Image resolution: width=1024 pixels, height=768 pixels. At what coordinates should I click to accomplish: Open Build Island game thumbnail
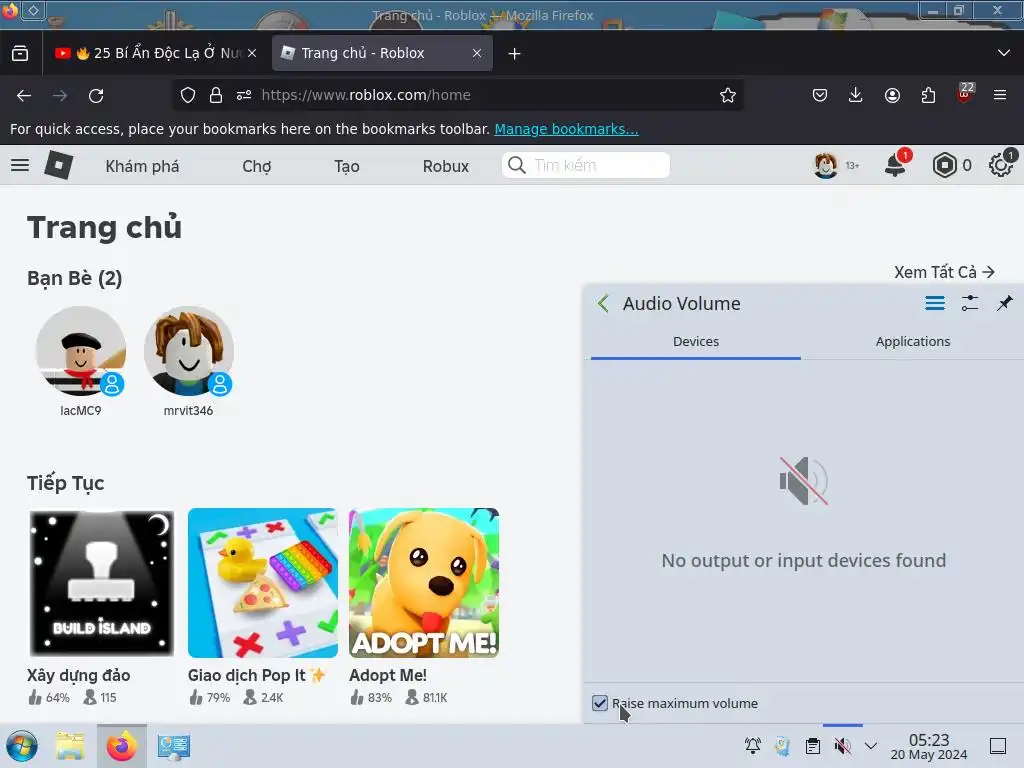pyautogui.click(x=102, y=583)
